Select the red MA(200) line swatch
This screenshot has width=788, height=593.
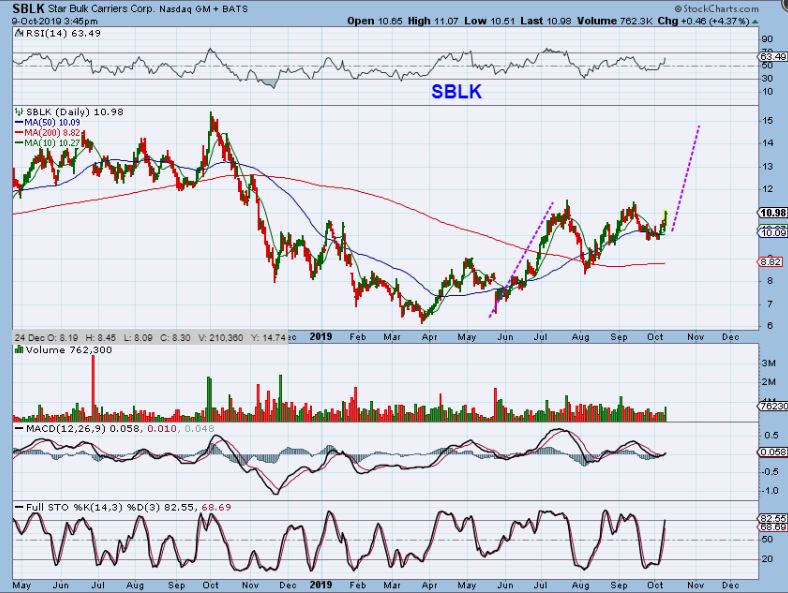(20, 133)
